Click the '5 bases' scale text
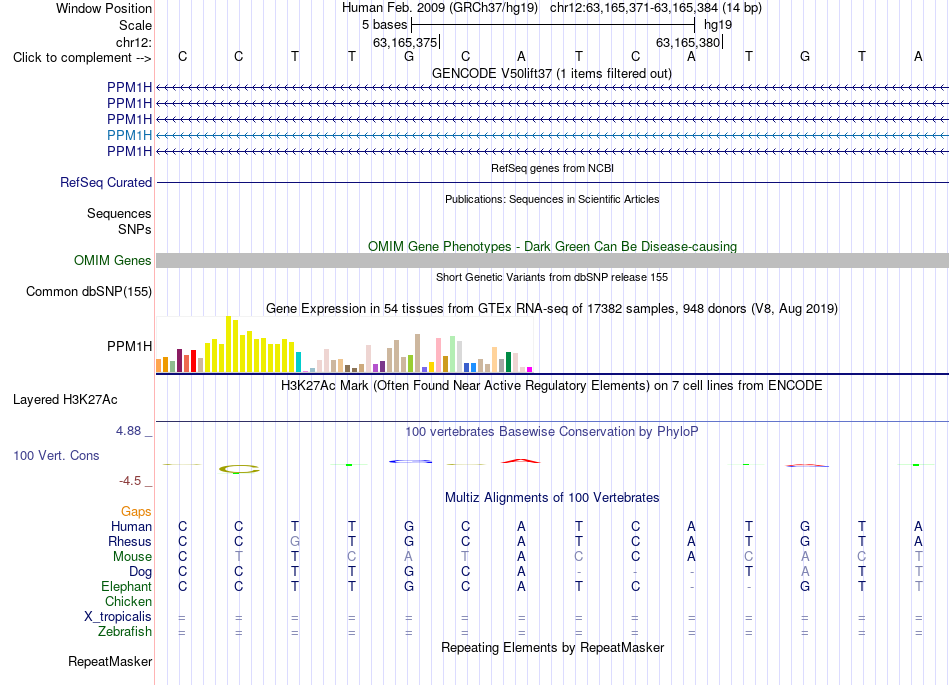The height and width of the screenshot is (685, 950). point(384,25)
